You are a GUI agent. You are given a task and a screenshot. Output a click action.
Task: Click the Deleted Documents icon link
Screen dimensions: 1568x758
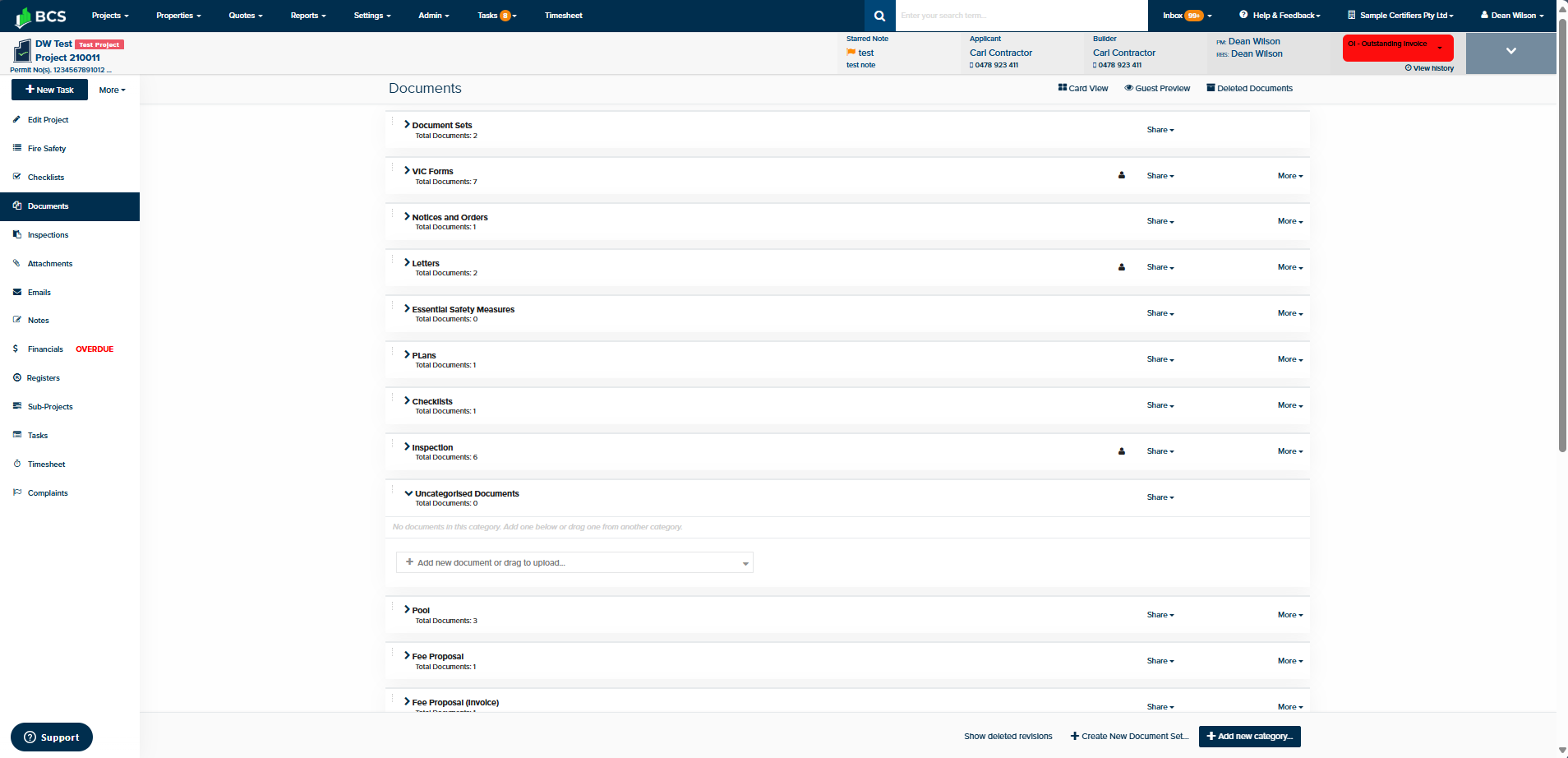(1249, 88)
